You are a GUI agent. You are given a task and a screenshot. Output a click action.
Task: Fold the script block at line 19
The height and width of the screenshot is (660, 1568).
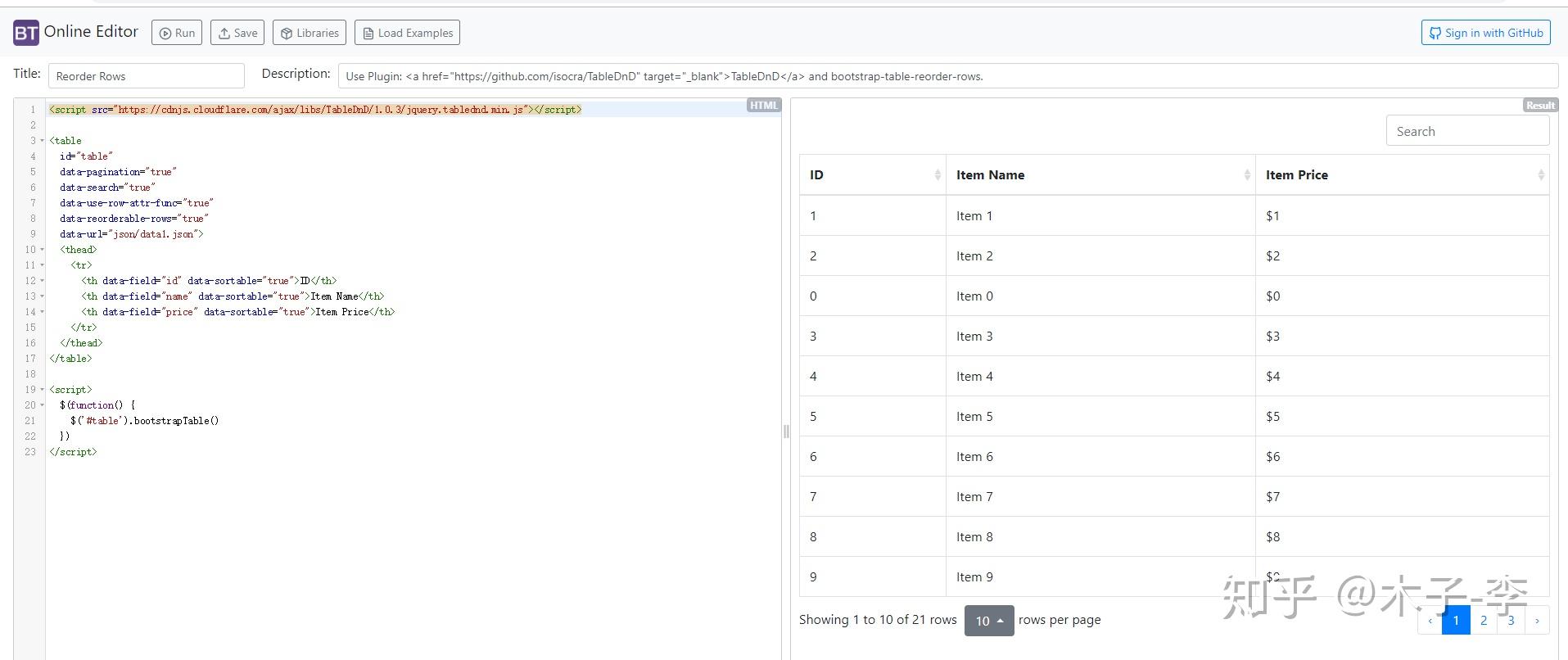[x=42, y=390]
